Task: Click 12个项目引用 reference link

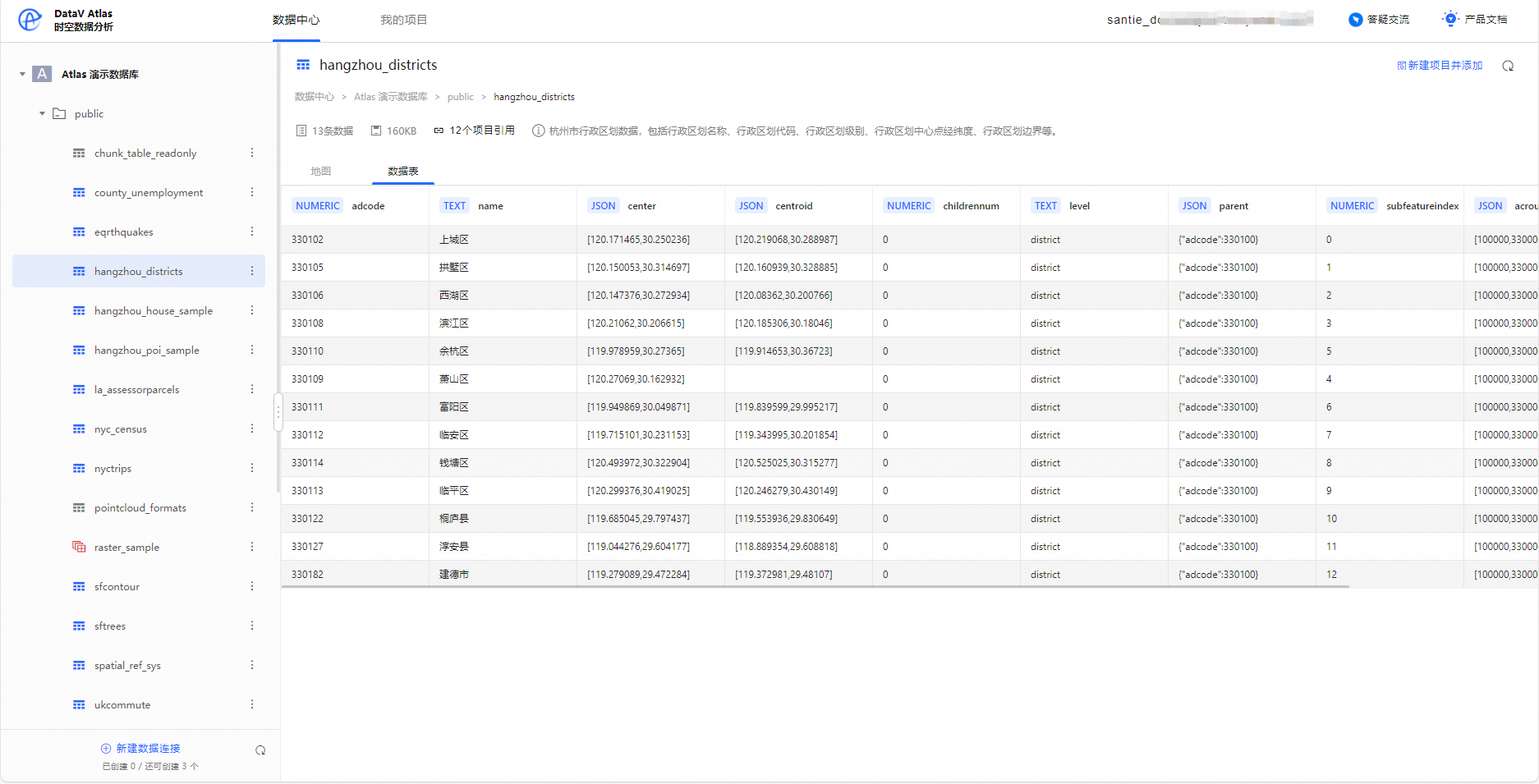Action: [475, 131]
